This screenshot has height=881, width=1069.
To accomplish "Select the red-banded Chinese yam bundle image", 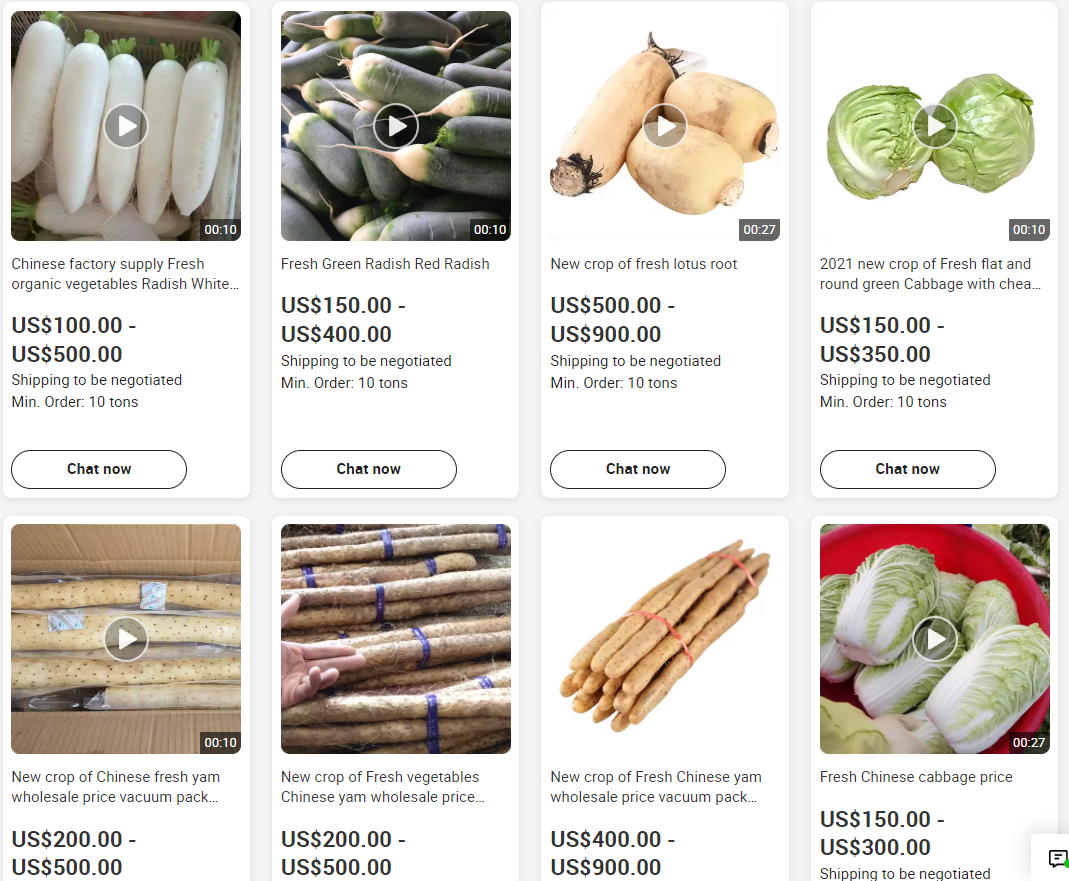I will 665,639.
